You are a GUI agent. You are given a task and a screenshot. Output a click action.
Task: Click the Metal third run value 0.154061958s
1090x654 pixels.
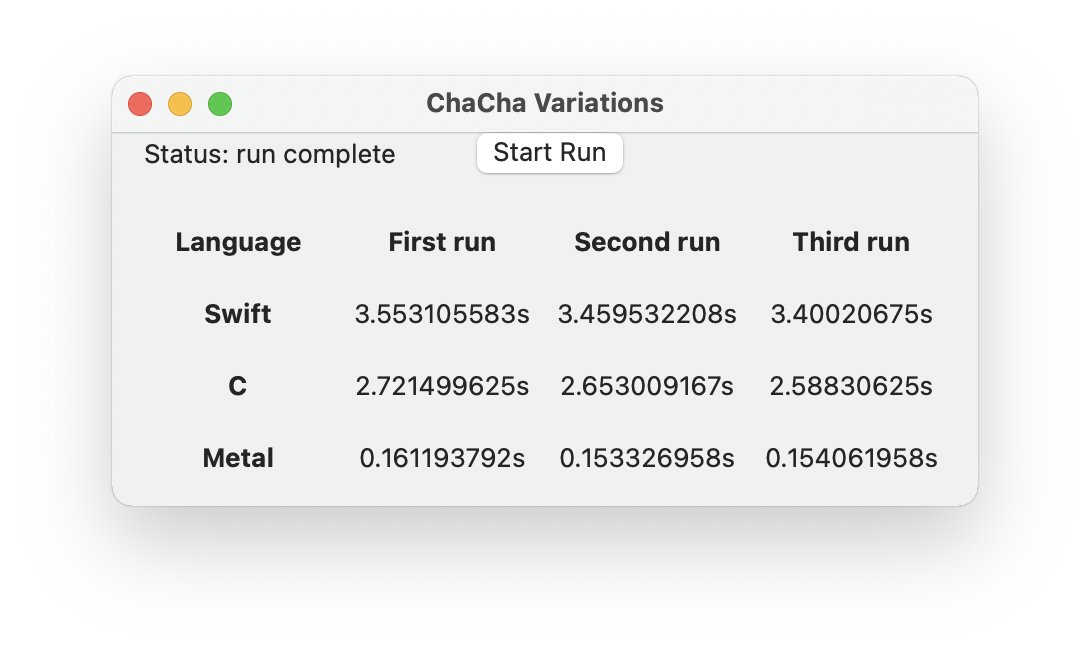pos(851,458)
